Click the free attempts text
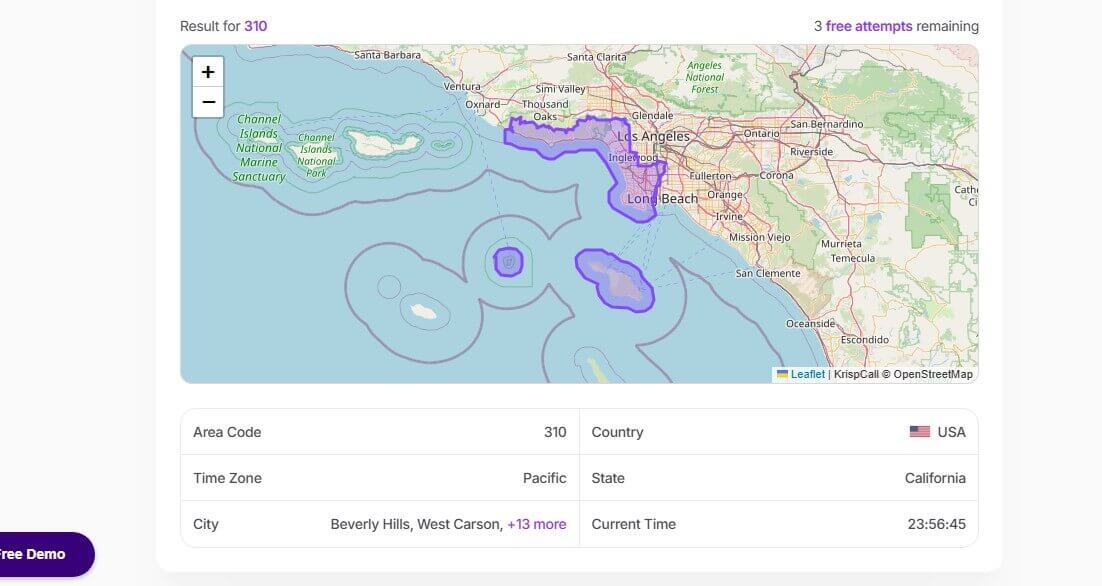Screen dimensions: 1102x586 868,26
